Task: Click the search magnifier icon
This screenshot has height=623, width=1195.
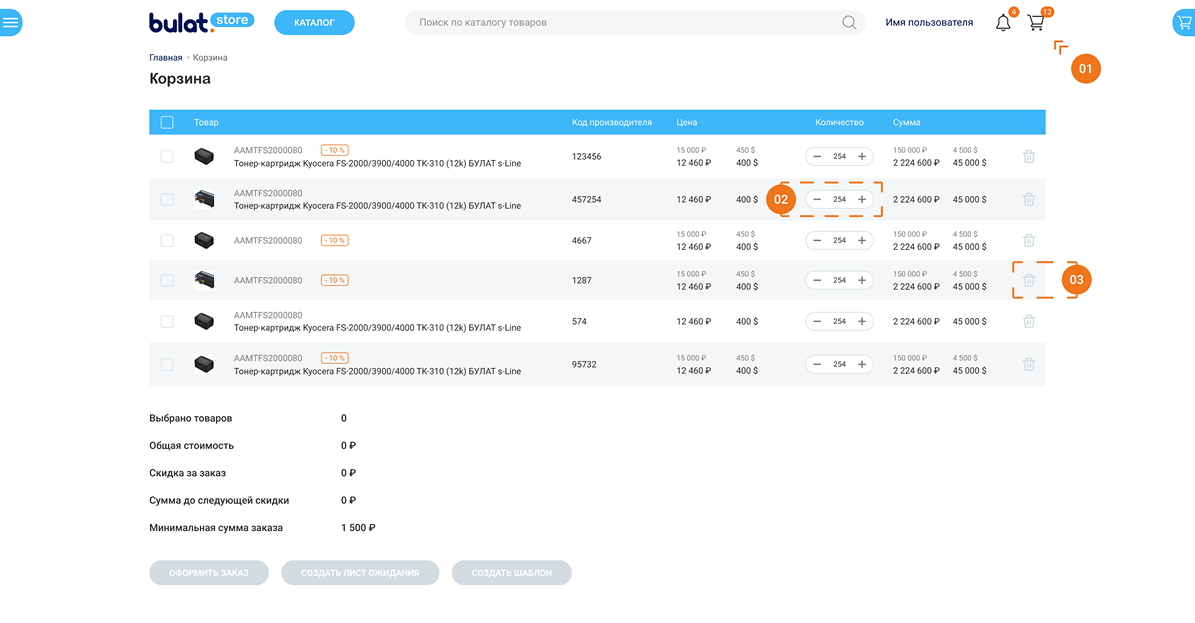Action: point(849,23)
